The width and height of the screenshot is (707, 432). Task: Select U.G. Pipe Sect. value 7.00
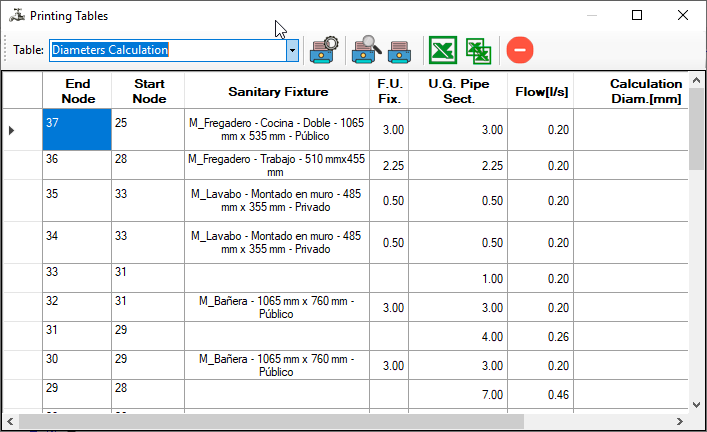click(x=458, y=395)
